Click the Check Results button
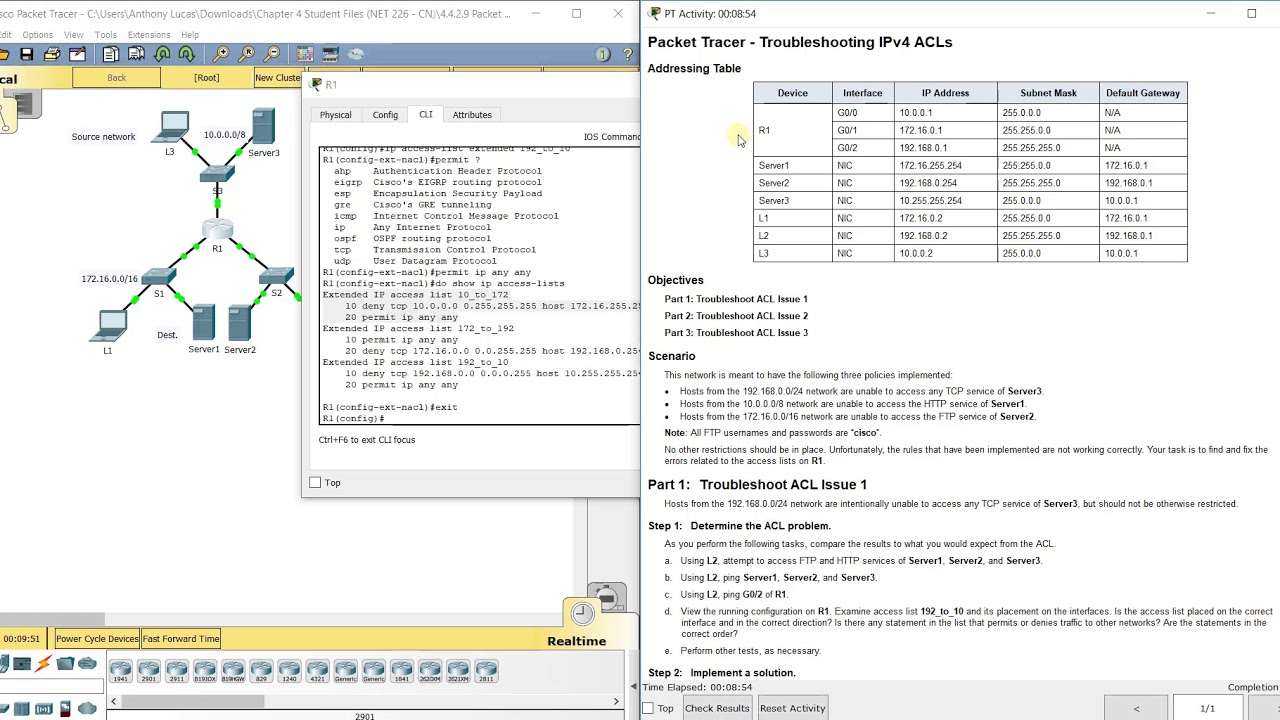This screenshot has width=1280, height=720. point(717,708)
